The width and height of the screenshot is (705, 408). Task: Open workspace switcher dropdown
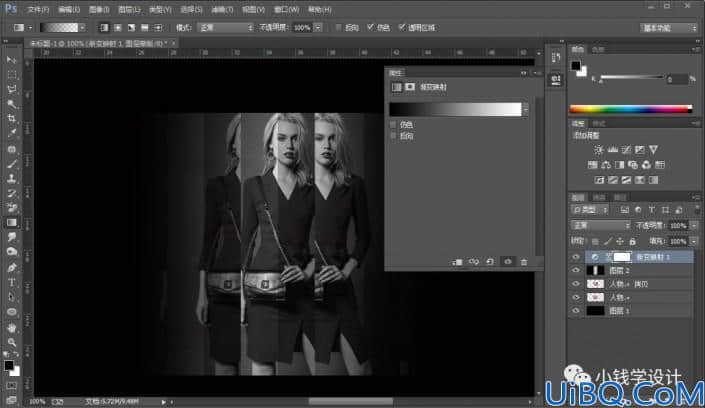(669, 28)
